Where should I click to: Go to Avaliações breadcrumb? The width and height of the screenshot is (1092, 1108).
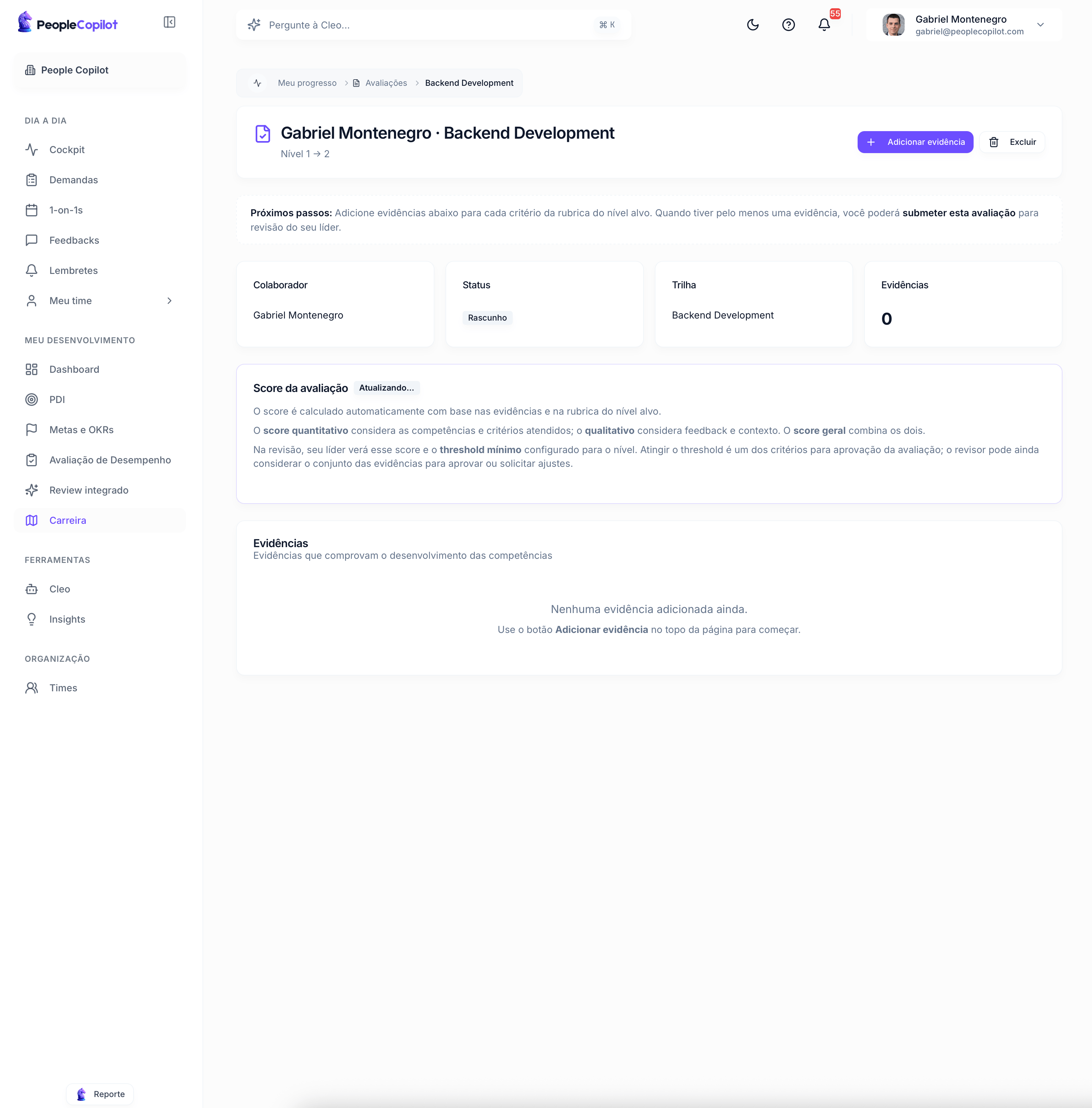[x=386, y=83]
